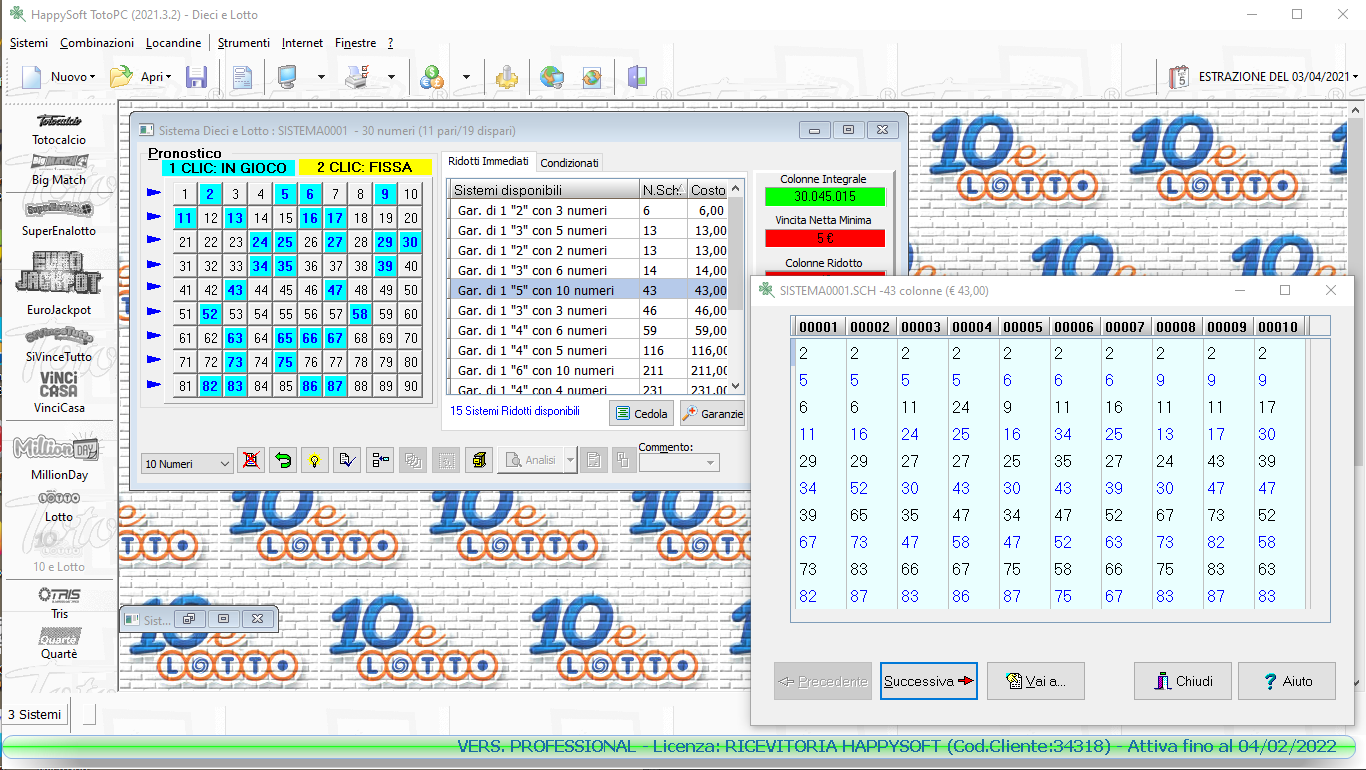Switch to the Condizionati tab
This screenshot has height=770, width=1366.
569,163
